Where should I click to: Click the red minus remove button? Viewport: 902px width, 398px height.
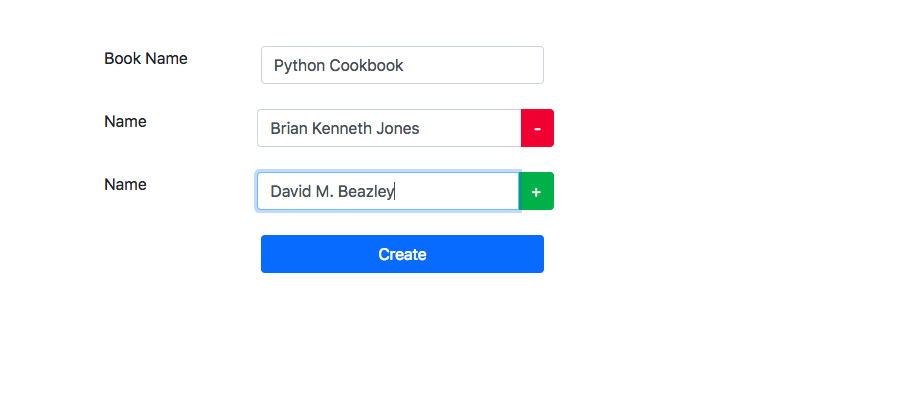[537, 128]
